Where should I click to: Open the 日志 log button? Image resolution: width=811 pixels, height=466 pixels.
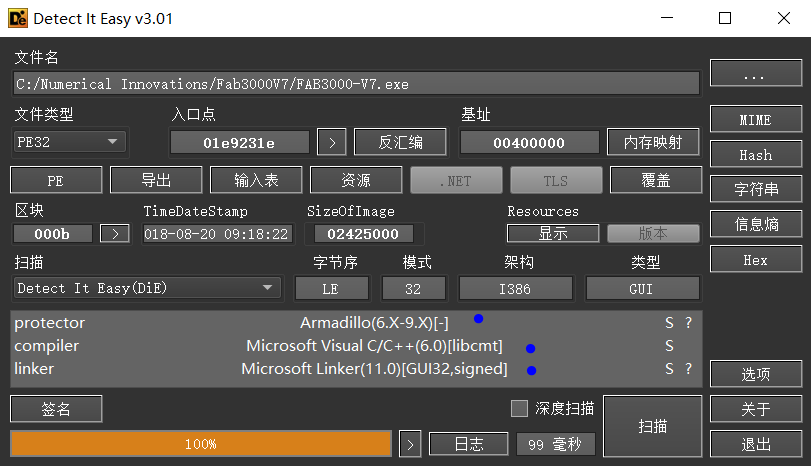tap(469, 444)
